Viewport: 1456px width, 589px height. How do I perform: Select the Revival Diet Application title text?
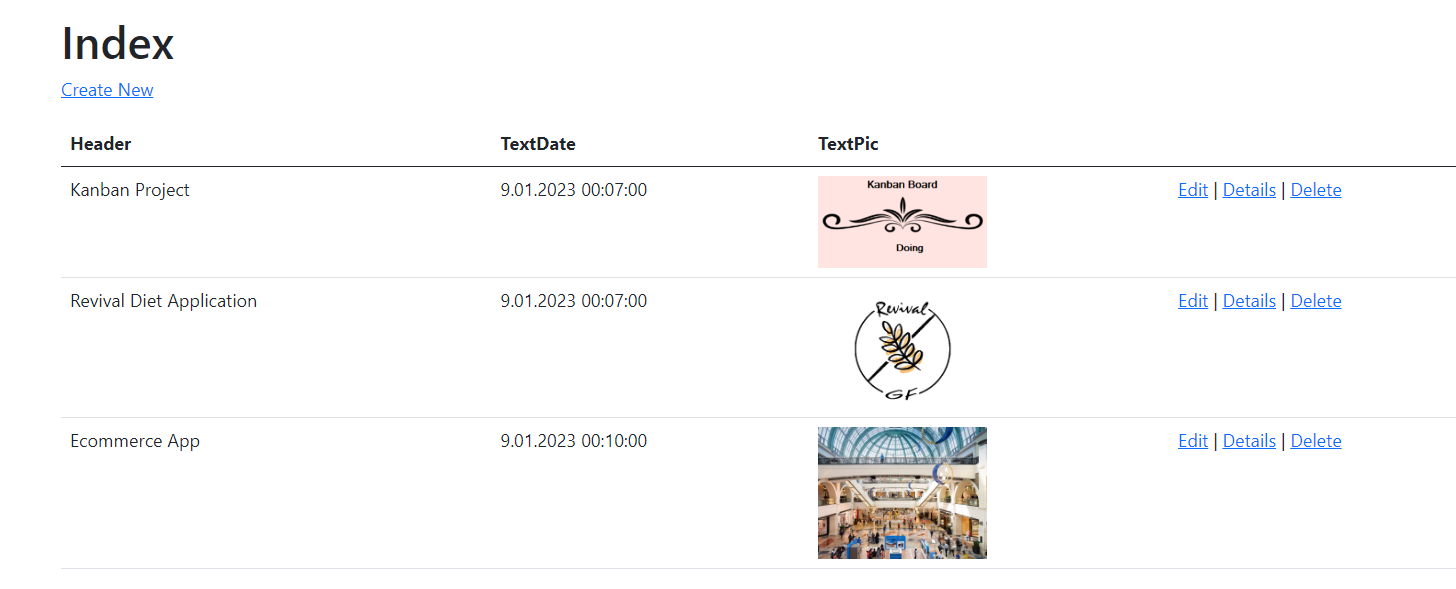point(164,301)
